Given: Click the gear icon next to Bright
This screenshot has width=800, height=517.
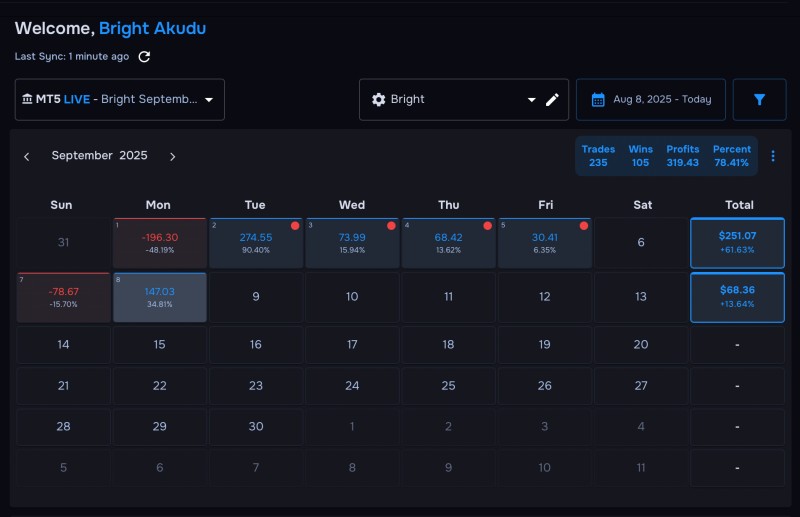Looking at the screenshot, I should coord(379,100).
